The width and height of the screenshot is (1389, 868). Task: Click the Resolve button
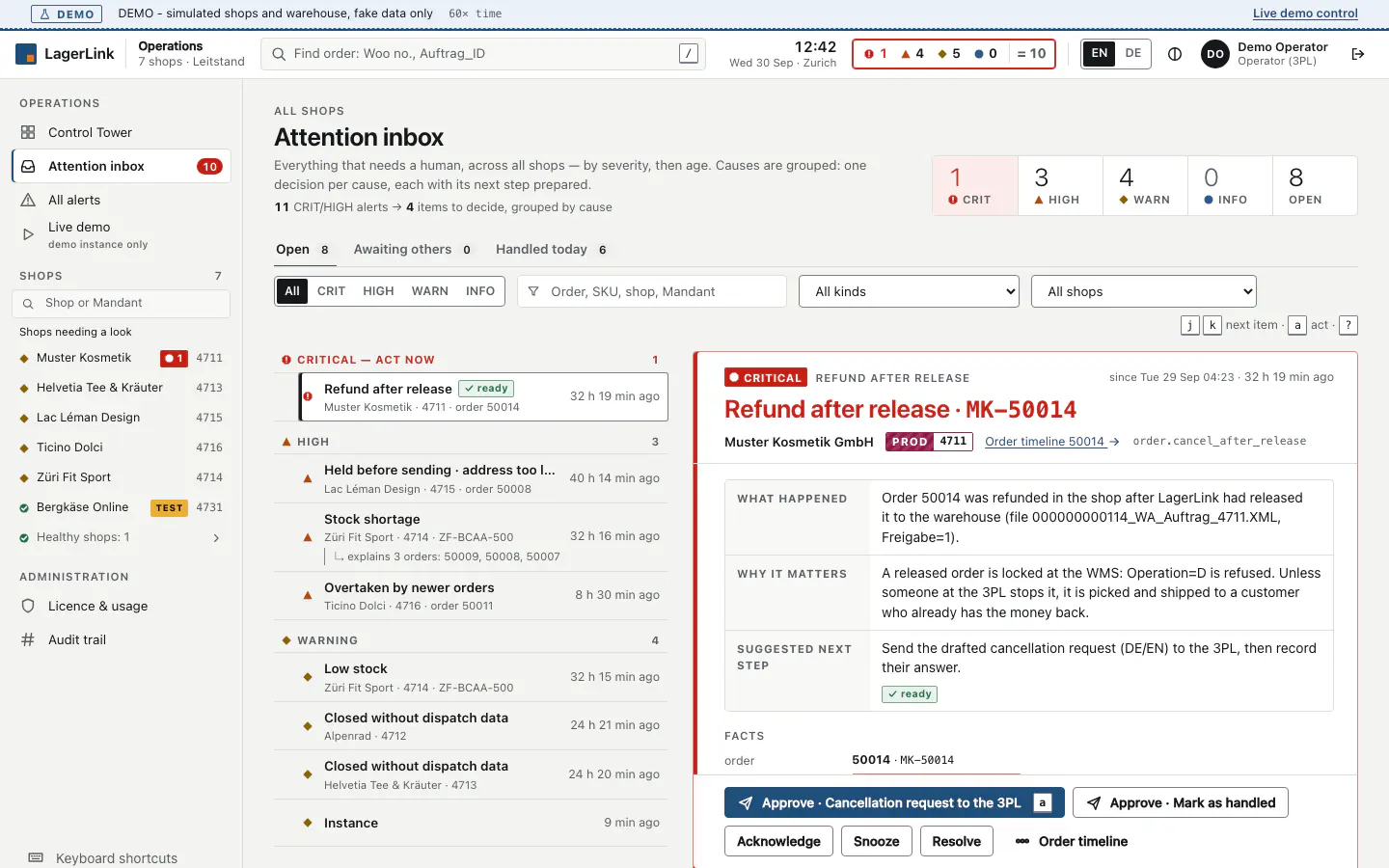[x=956, y=841]
